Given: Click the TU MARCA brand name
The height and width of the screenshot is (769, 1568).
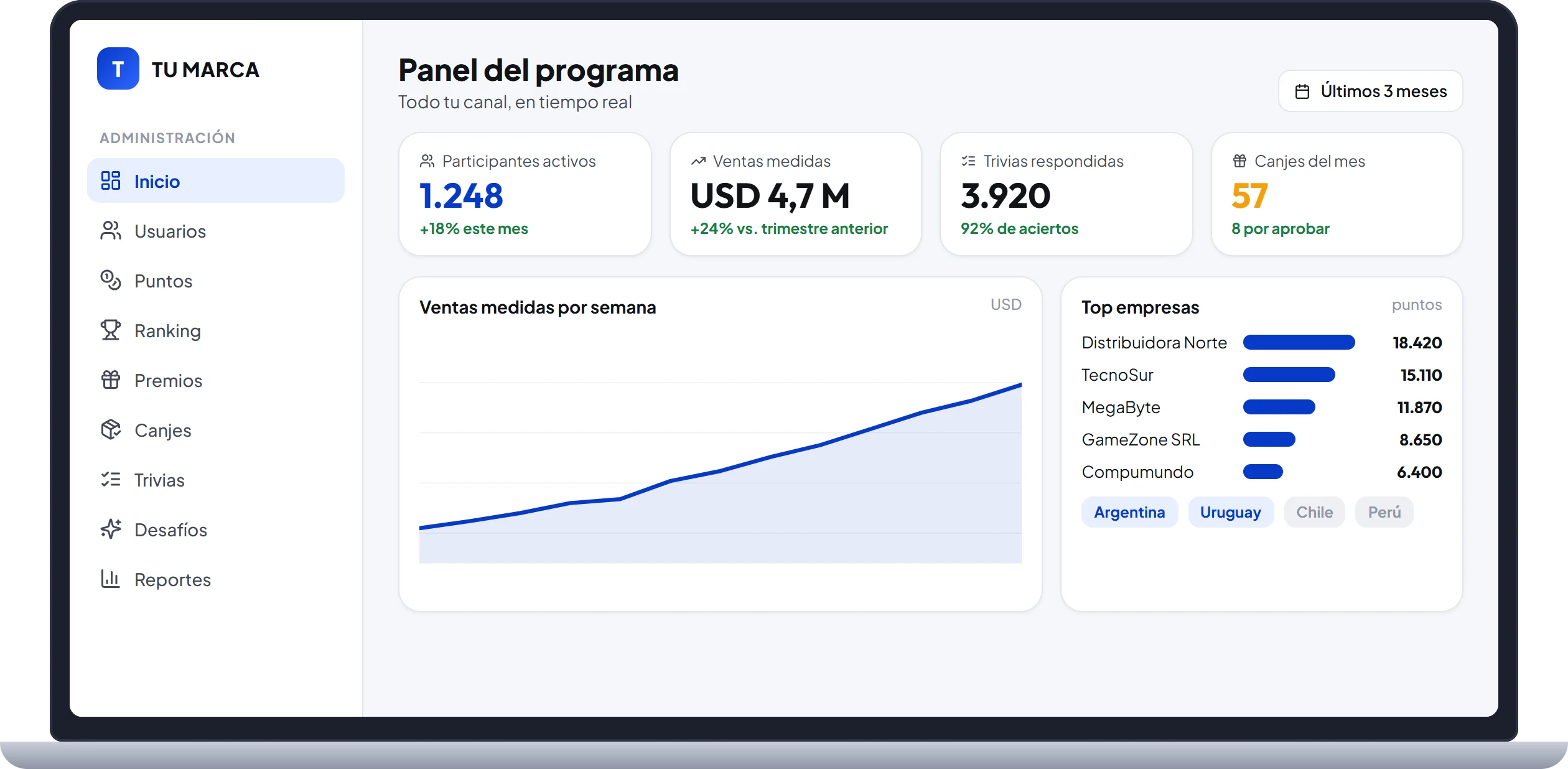Looking at the screenshot, I should pyautogui.click(x=205, y=69).
